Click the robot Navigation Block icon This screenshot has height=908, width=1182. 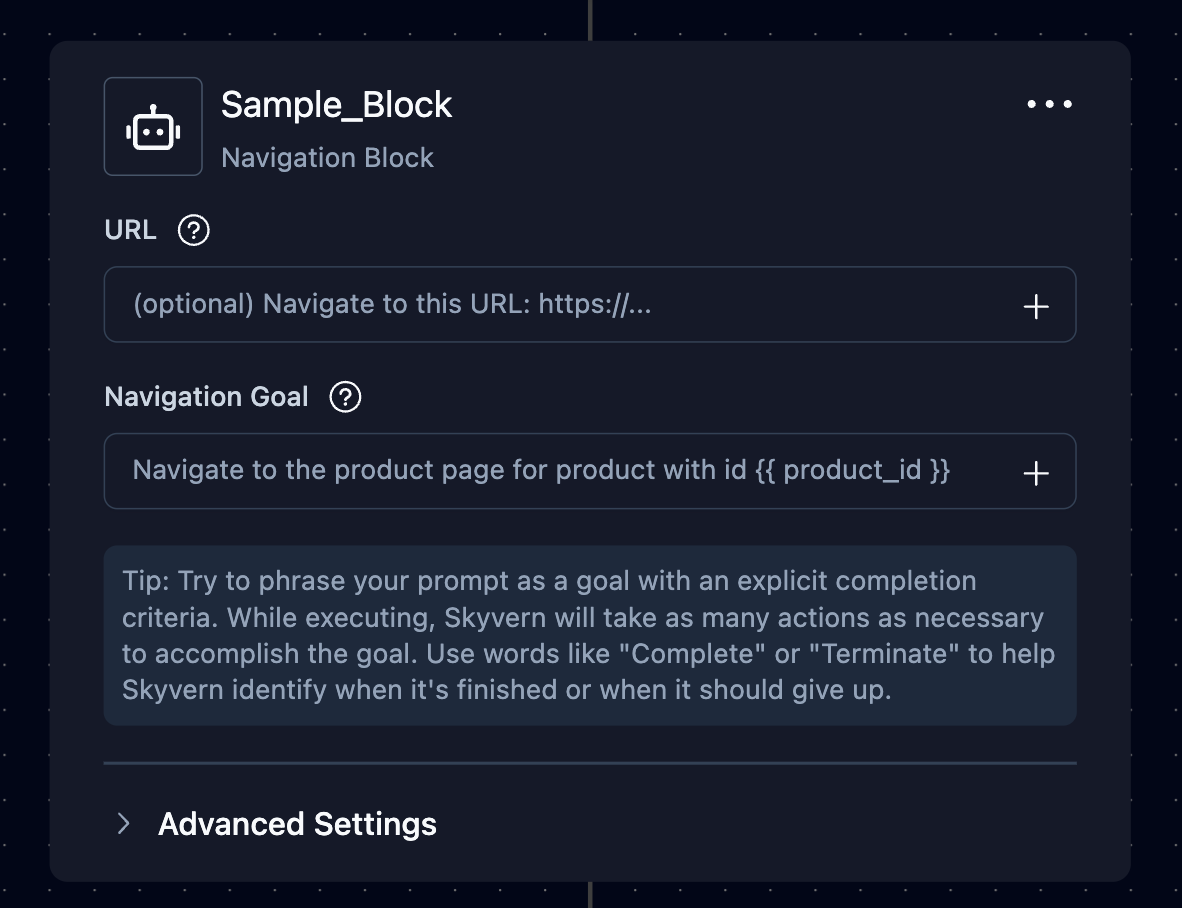click(153, 127)
